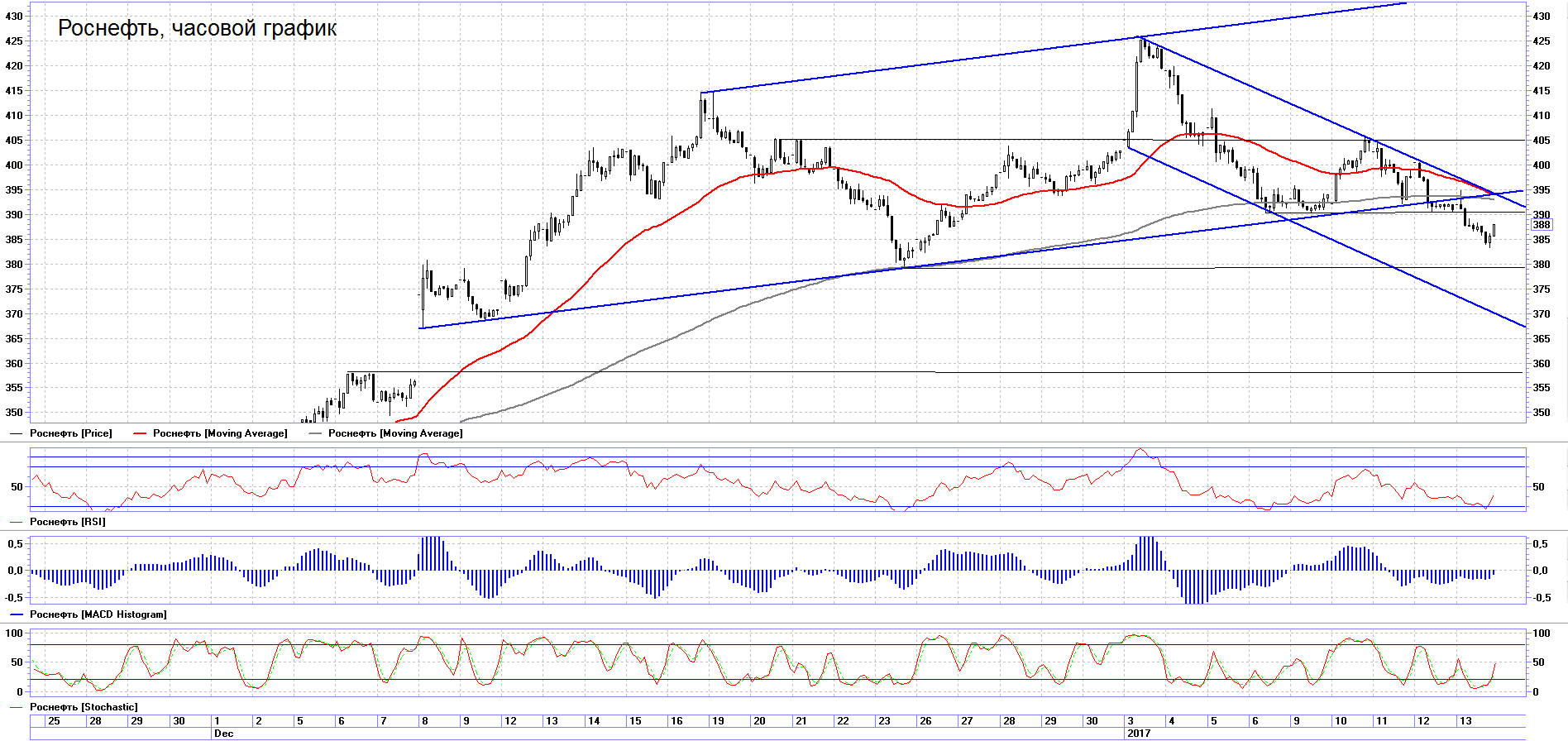The height and width of the screenshot is (741, 1568).
Task: Click the '370' value on the left price axis
Action: click(x=14, y=314)
